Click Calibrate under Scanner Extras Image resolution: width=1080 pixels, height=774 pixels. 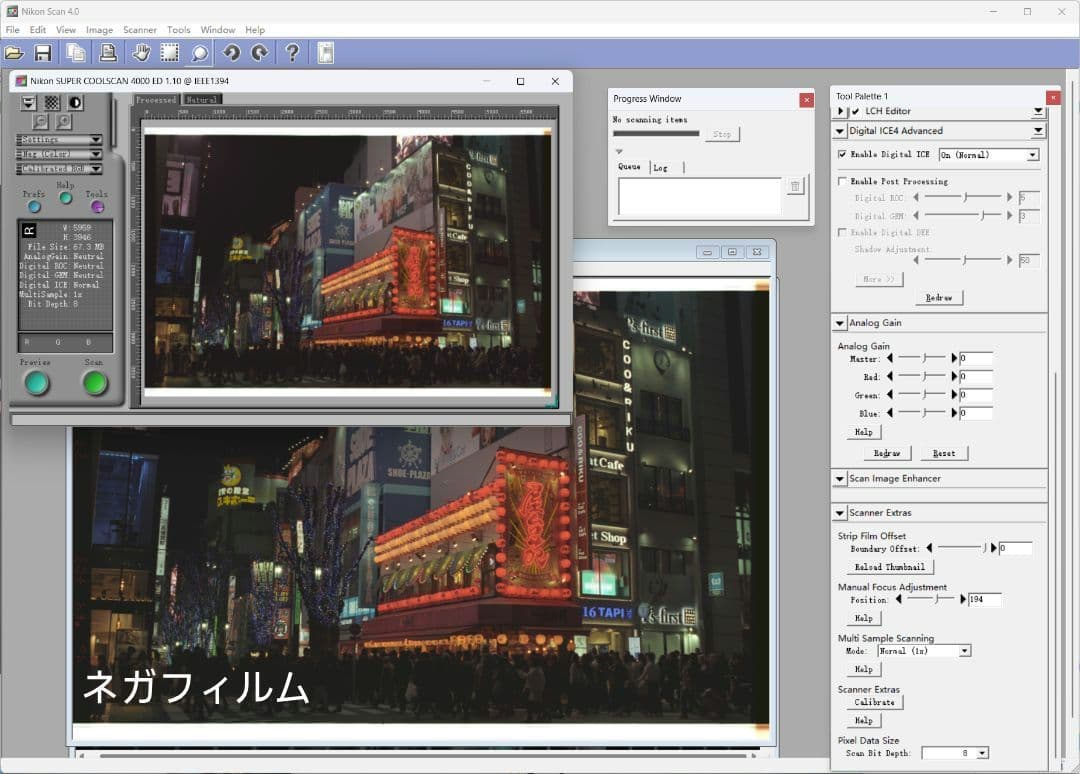(873, 702)
